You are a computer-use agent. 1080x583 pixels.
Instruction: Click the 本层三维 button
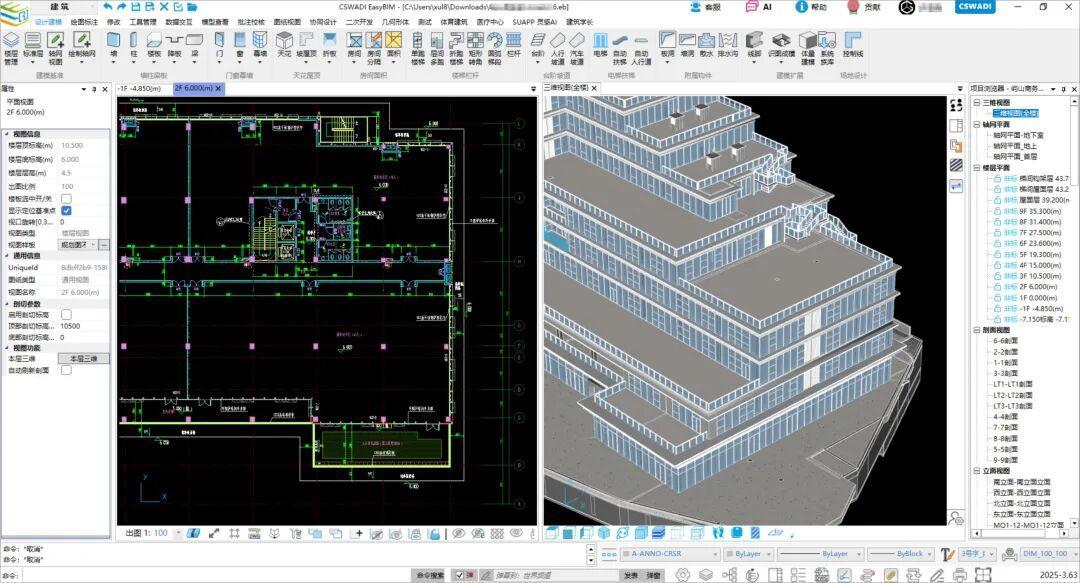[84, 358]
